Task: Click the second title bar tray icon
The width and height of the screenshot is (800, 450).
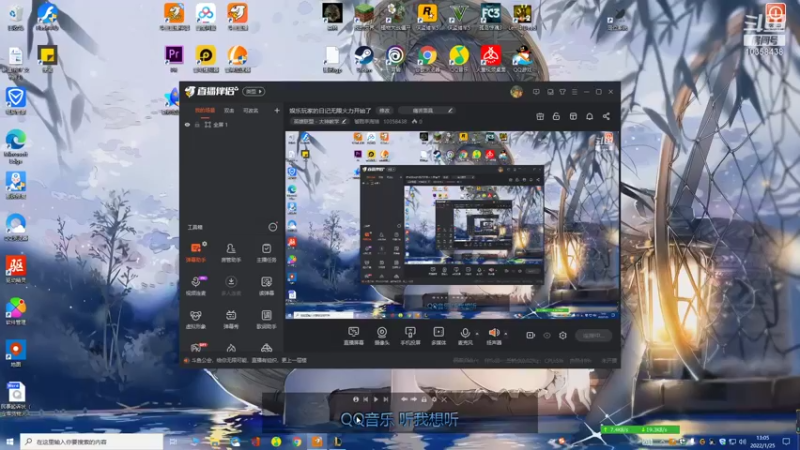Action: [550, 92]
